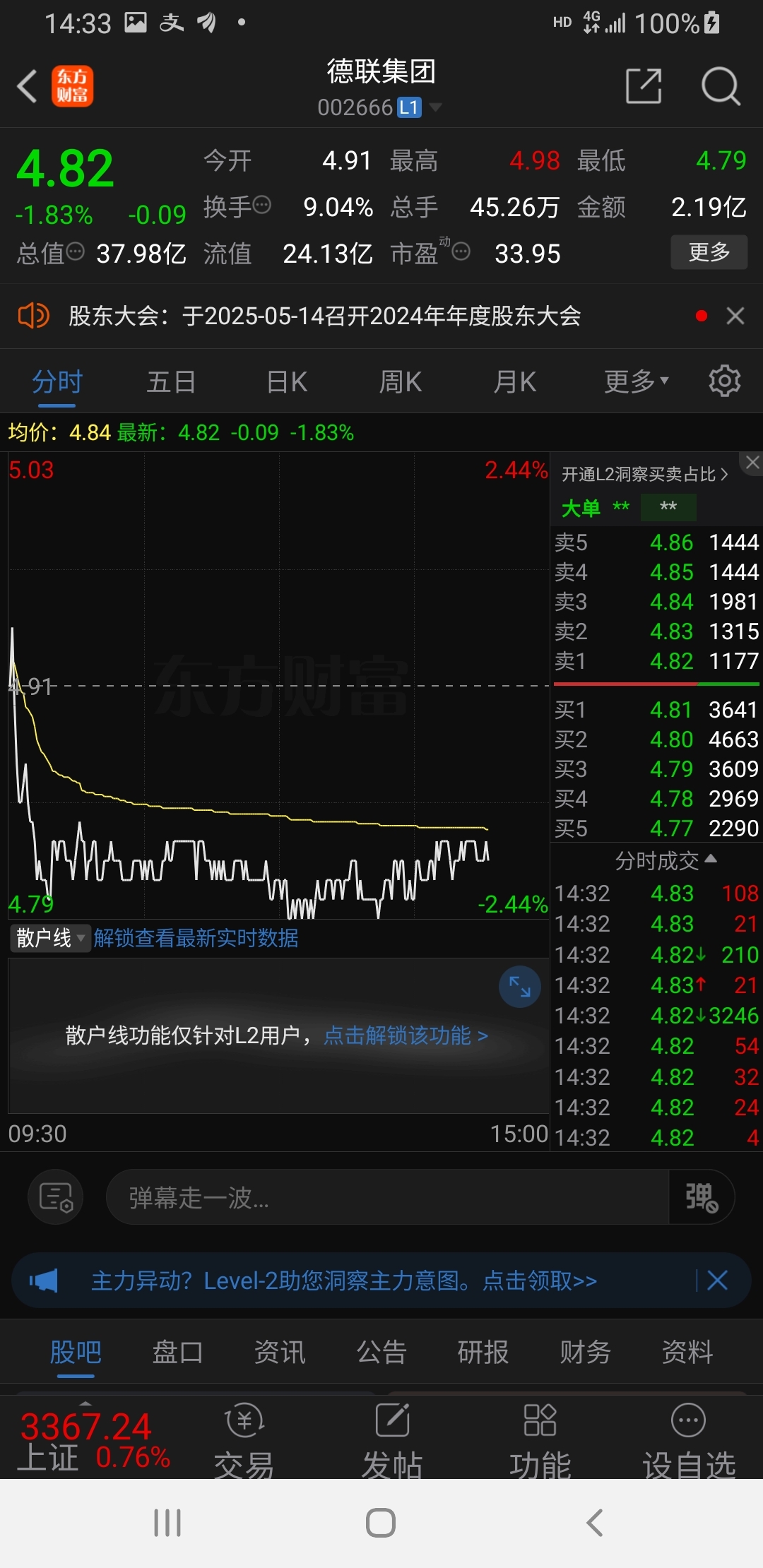Switch to the 日K chart tab
The height and width of the screenshot is (1568, 763).
point(287,382)
